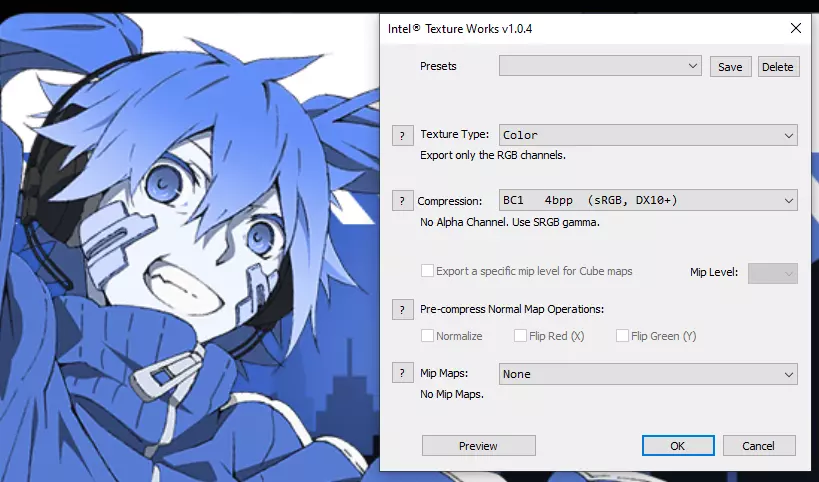This screenshot has height=482, width=819.
Task: Open the Mip Level dropdown
Action: pos(773,273)
